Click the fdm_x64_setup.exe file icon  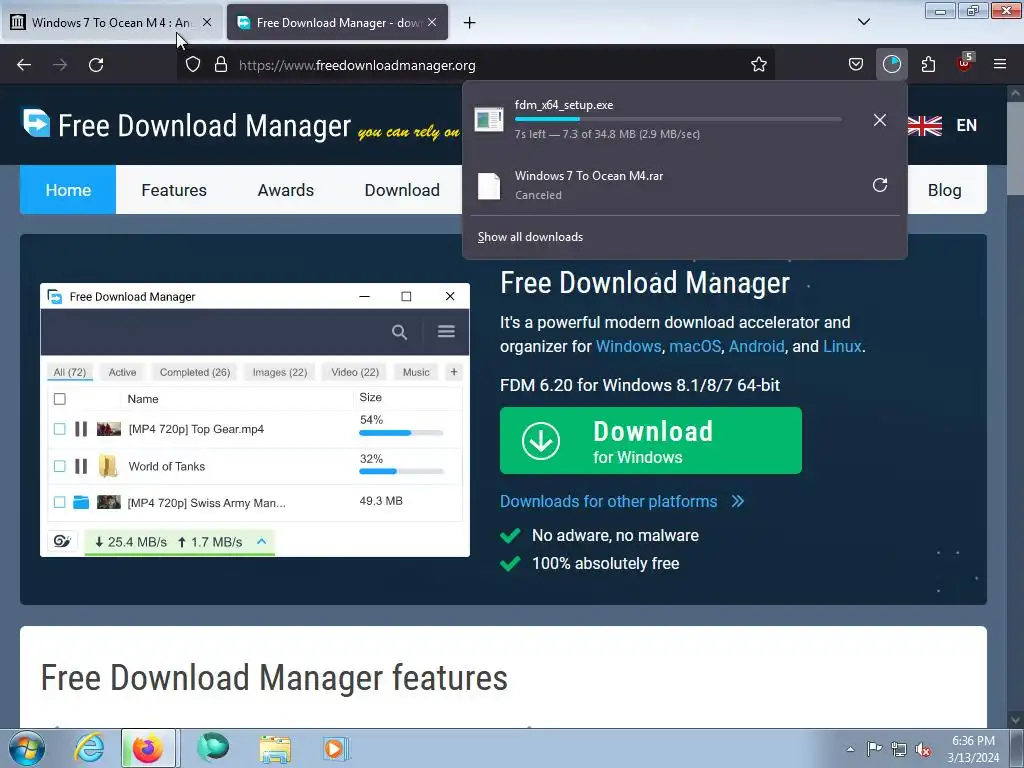488,120
